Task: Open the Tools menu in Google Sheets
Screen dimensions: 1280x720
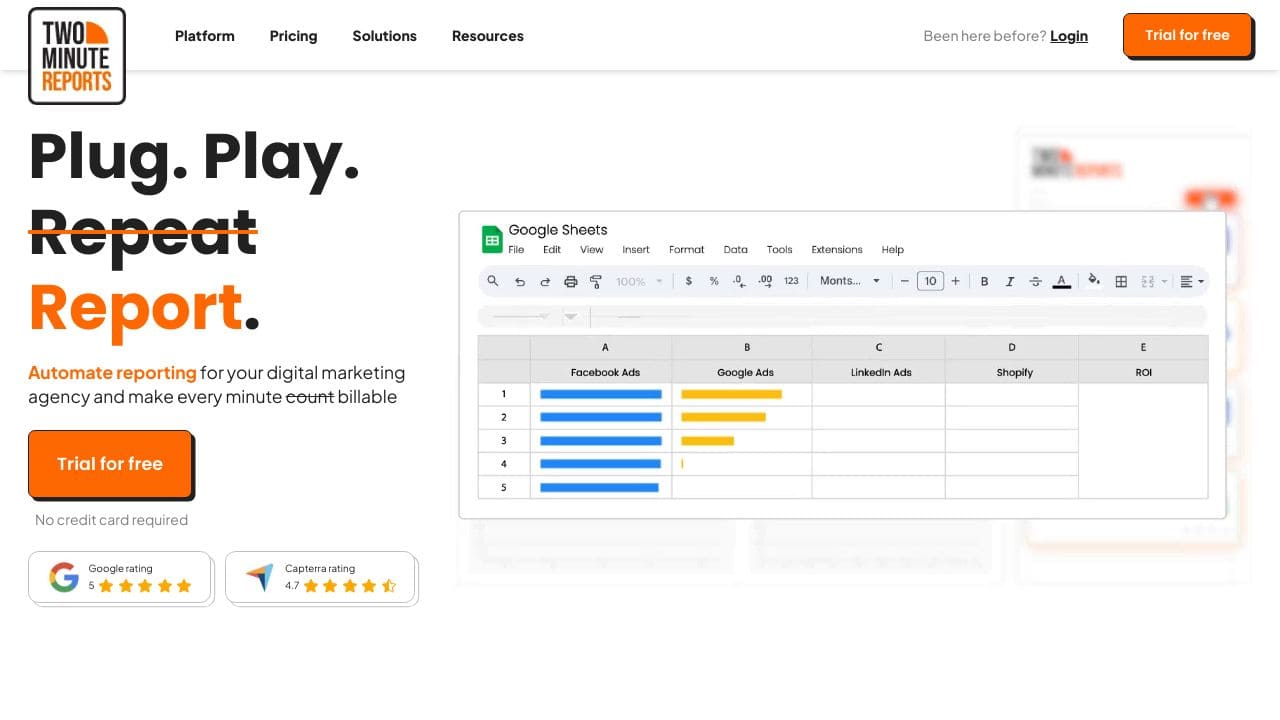Action: [780, 250]
